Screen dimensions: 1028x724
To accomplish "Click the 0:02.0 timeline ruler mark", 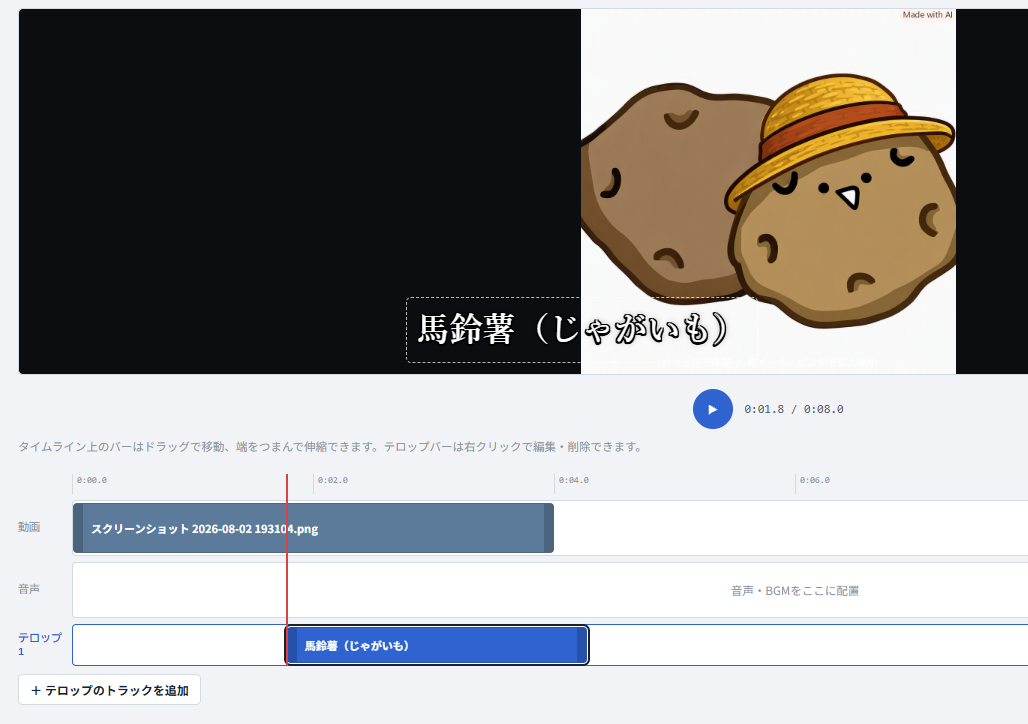I will tap(332, 481).
